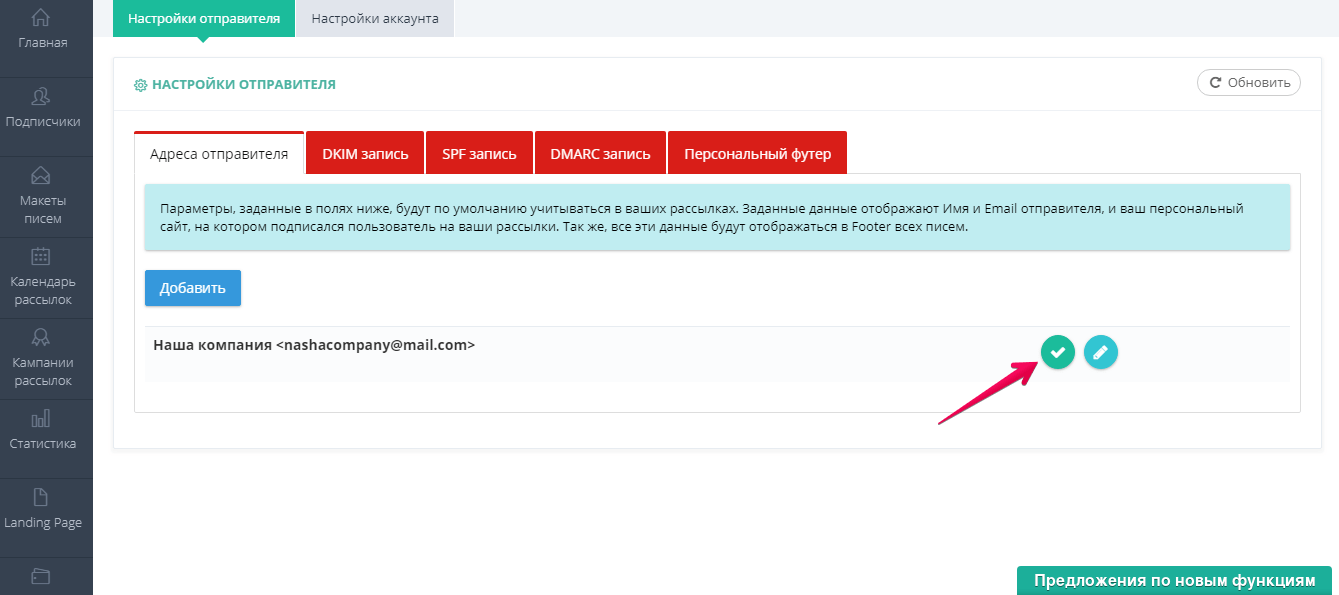Click sender text Наша компания <nashacompany@mail.com>
This screenshot has width=1339, height=595.
click(314, 345)
